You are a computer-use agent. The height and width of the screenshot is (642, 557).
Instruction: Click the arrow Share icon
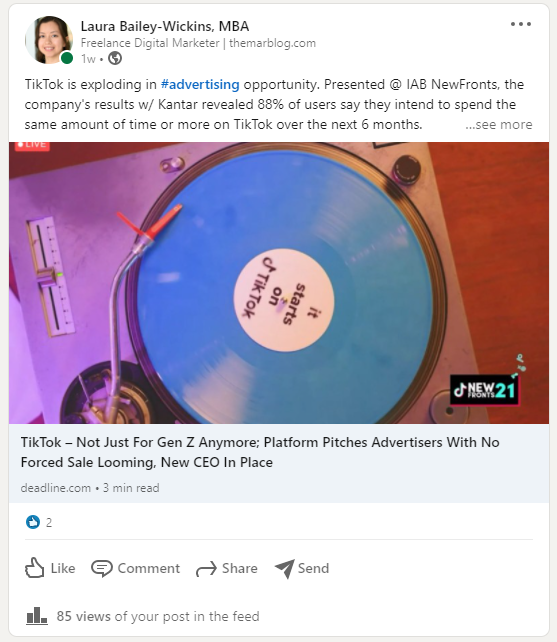pos(206,569)
